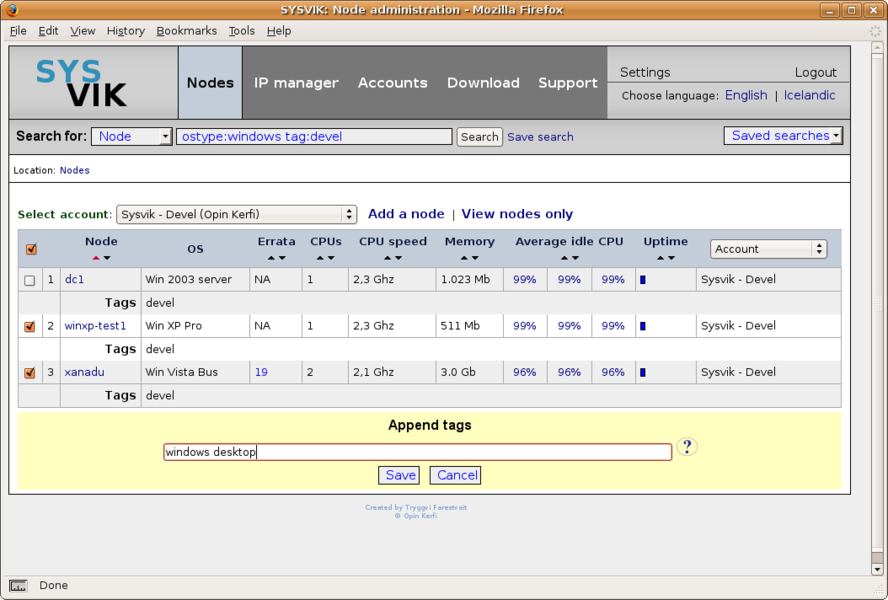
Task: Sort Memory column ascending arrow
Action: click(464, 258)
